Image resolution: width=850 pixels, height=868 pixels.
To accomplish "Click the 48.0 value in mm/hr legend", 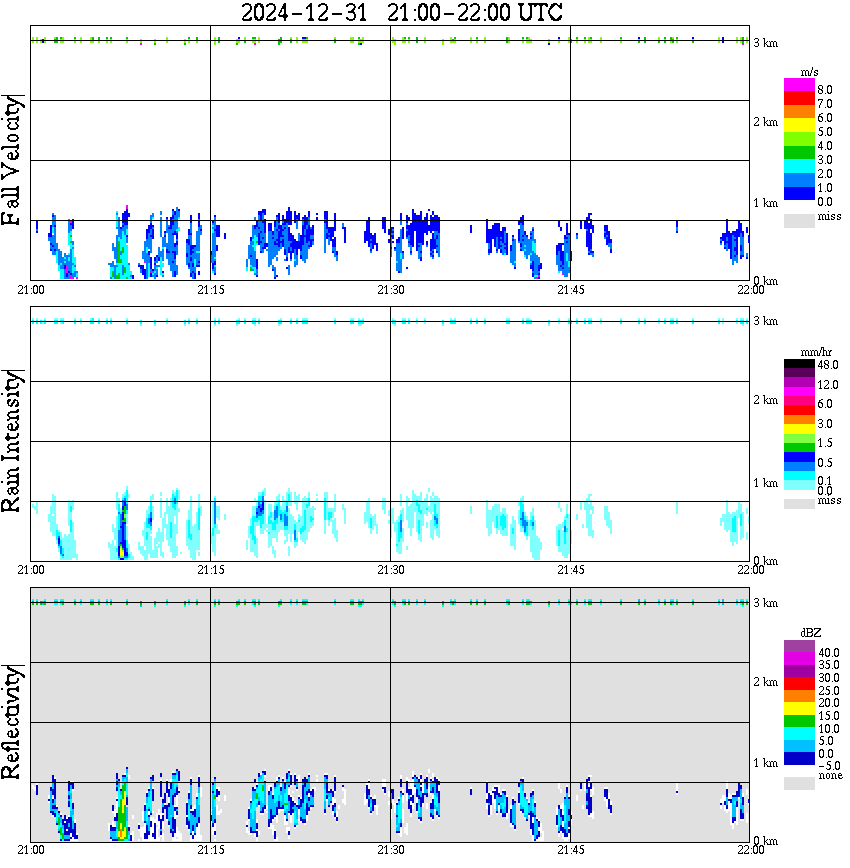I will (x=828, y=365).
